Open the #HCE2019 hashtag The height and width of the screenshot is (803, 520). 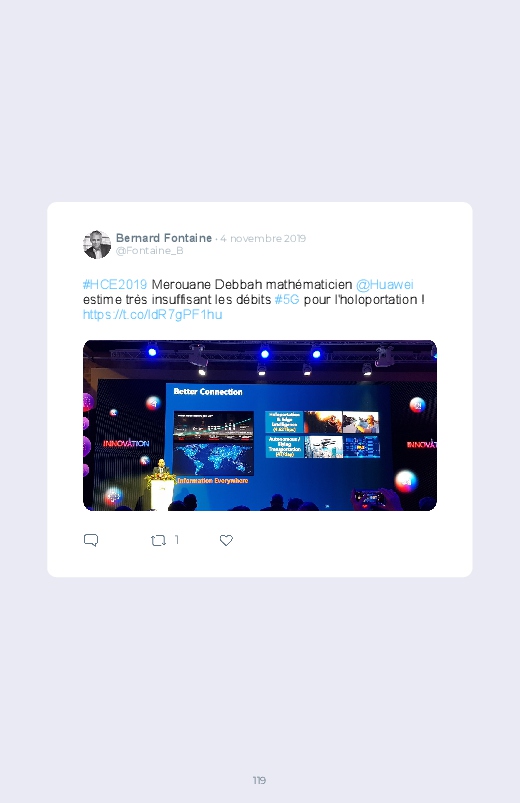pos(115,284)
